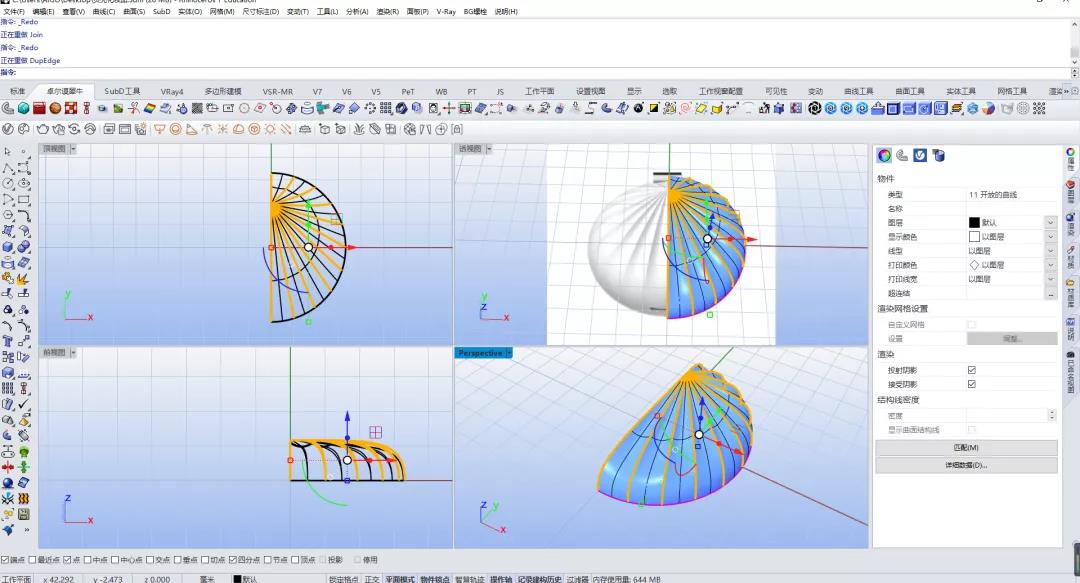The width and height of the screenshot is (1080, 583).
Task: Switch to the 多边形建模 toolbar tab
Action: 222,91
